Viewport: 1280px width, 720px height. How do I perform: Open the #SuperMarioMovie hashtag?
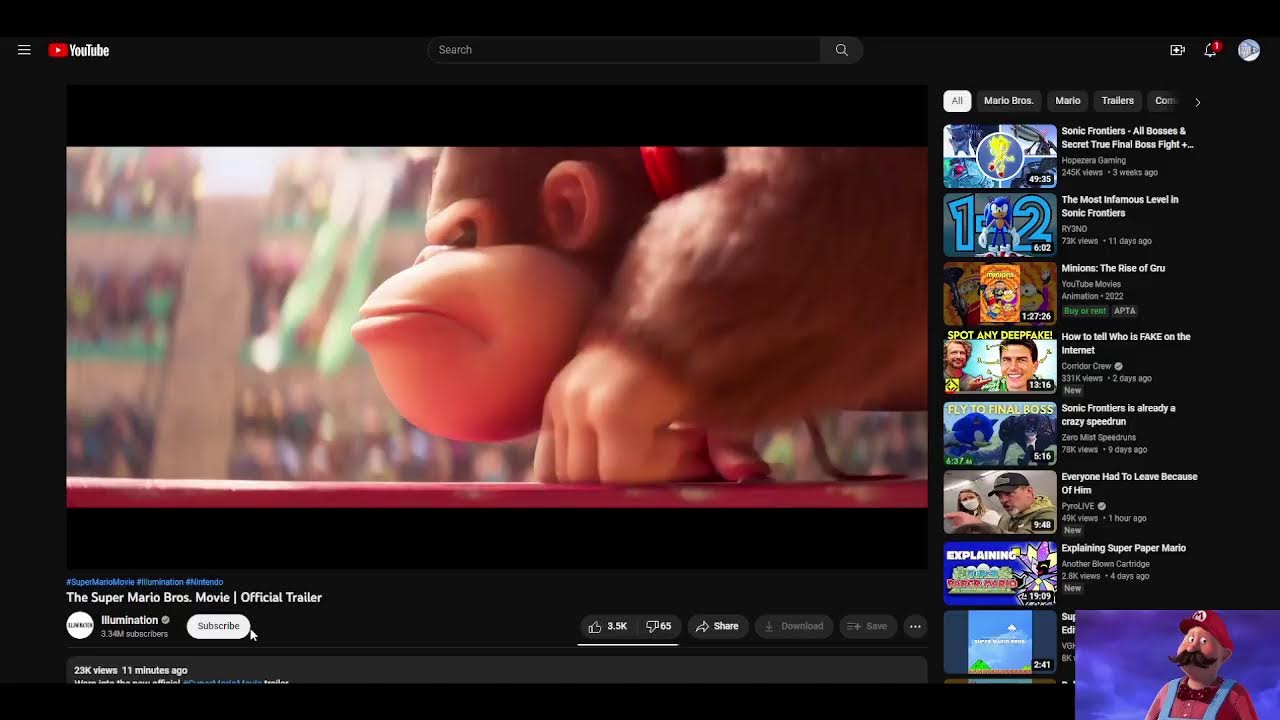[100, 582]
